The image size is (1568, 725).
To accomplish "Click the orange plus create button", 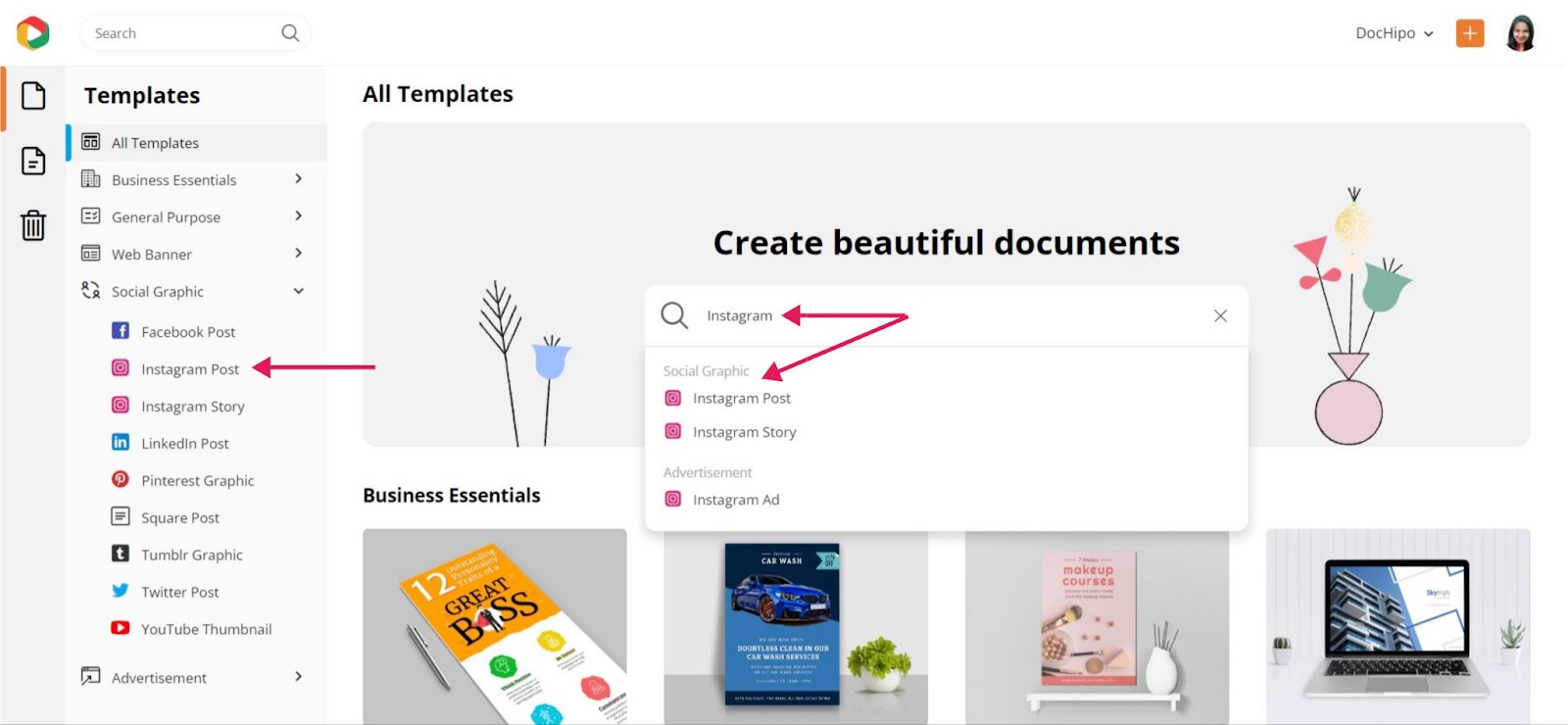I will [1469, 33].
